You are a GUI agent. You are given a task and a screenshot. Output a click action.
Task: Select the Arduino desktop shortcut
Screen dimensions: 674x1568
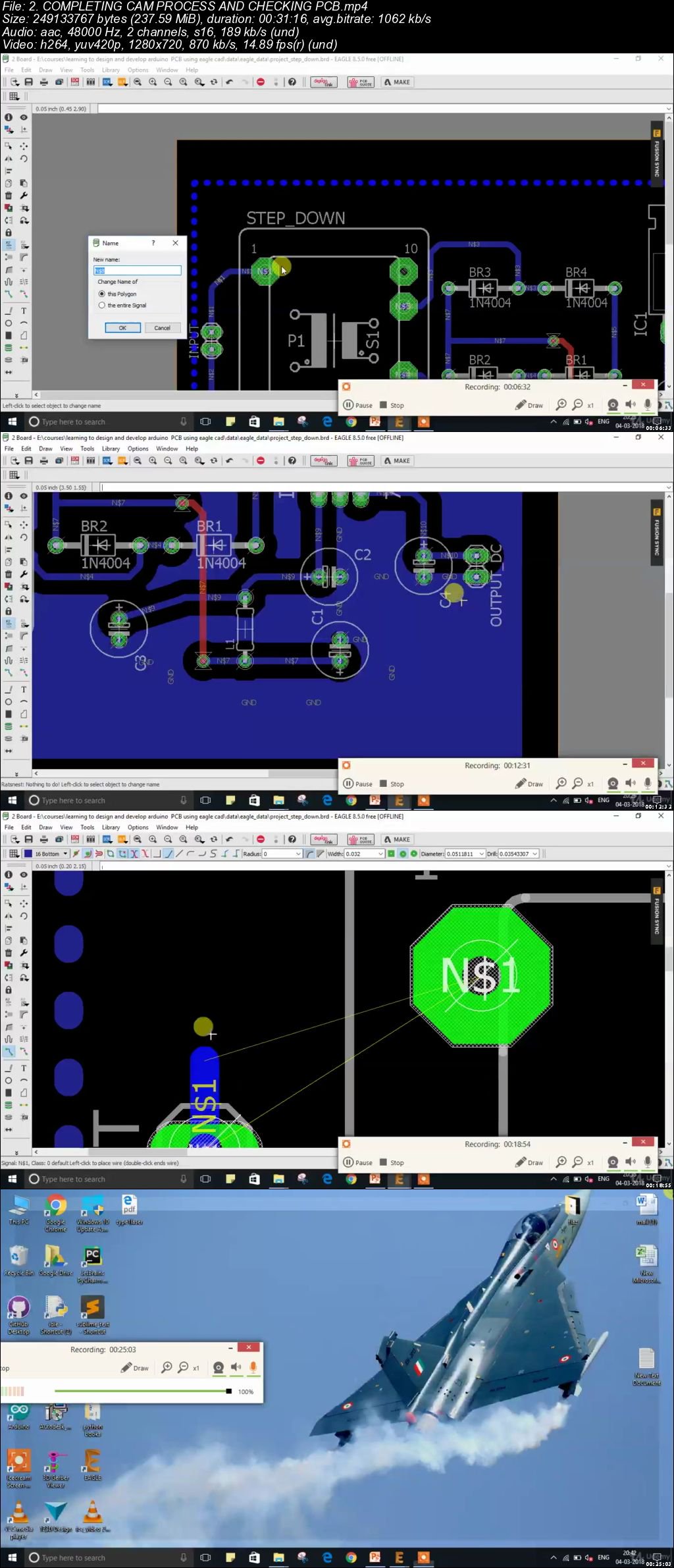(19, 1417)
